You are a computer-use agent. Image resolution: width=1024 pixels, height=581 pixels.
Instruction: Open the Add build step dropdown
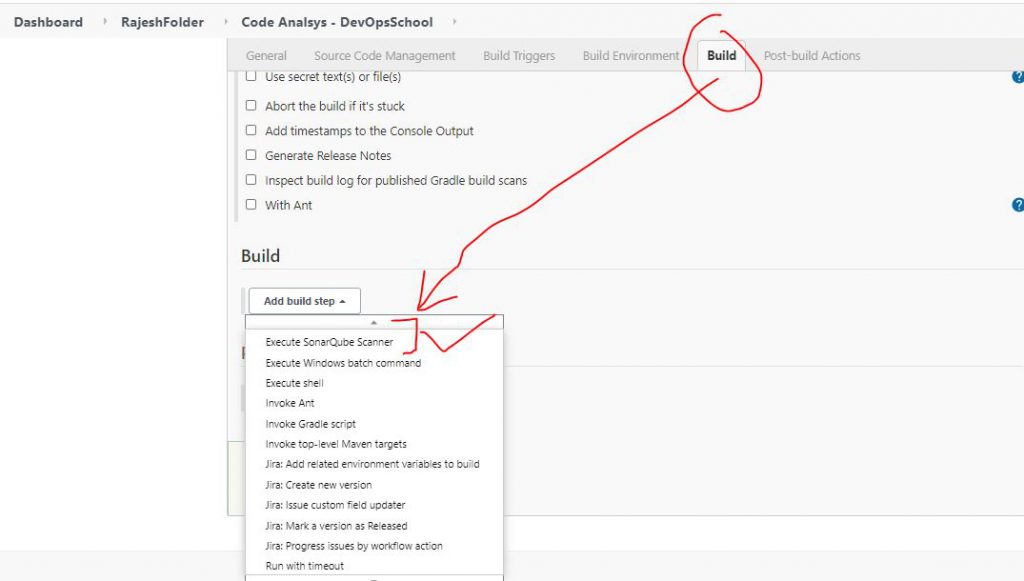[304, 301]
